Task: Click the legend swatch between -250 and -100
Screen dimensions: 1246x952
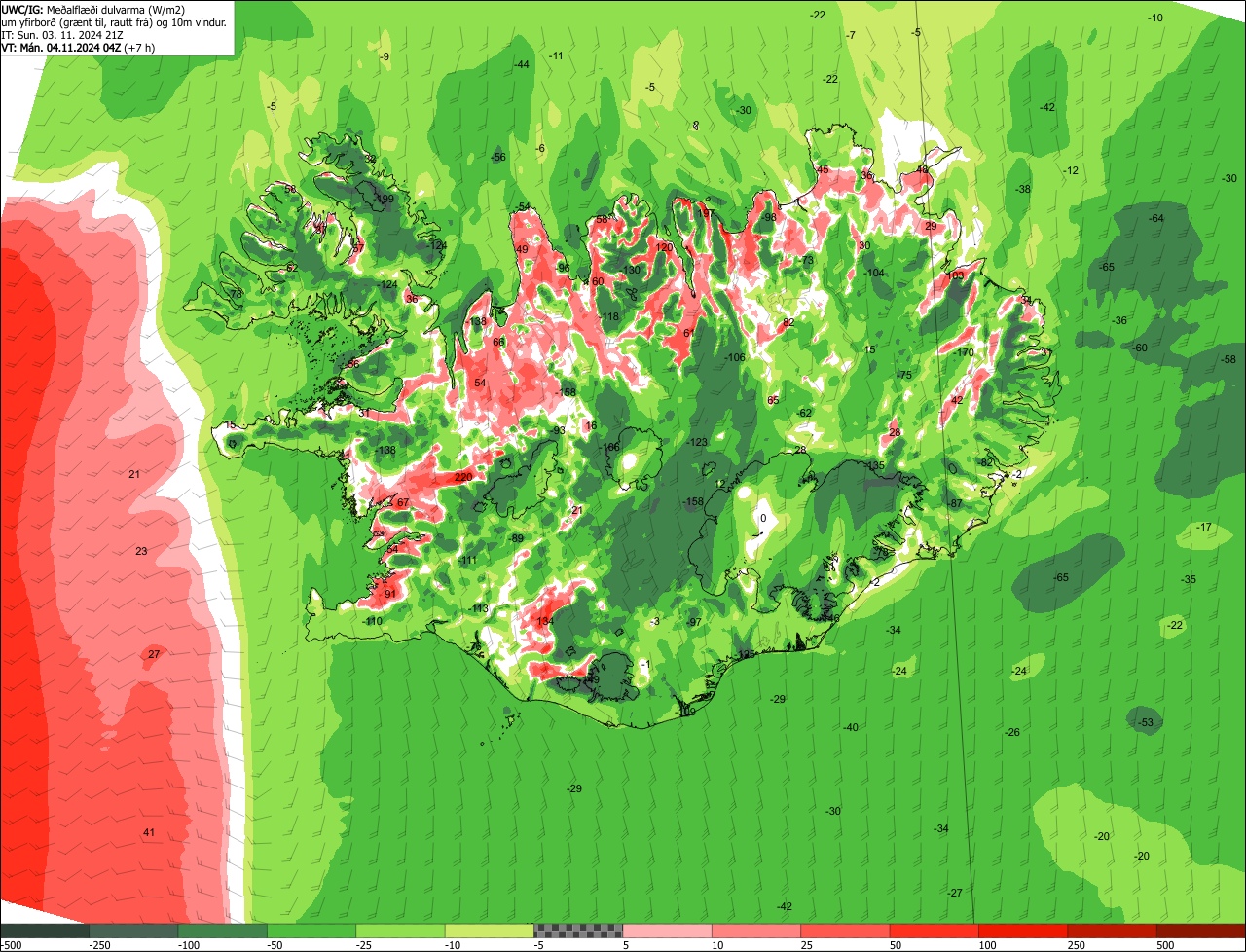Action: [x=133, y=931]
